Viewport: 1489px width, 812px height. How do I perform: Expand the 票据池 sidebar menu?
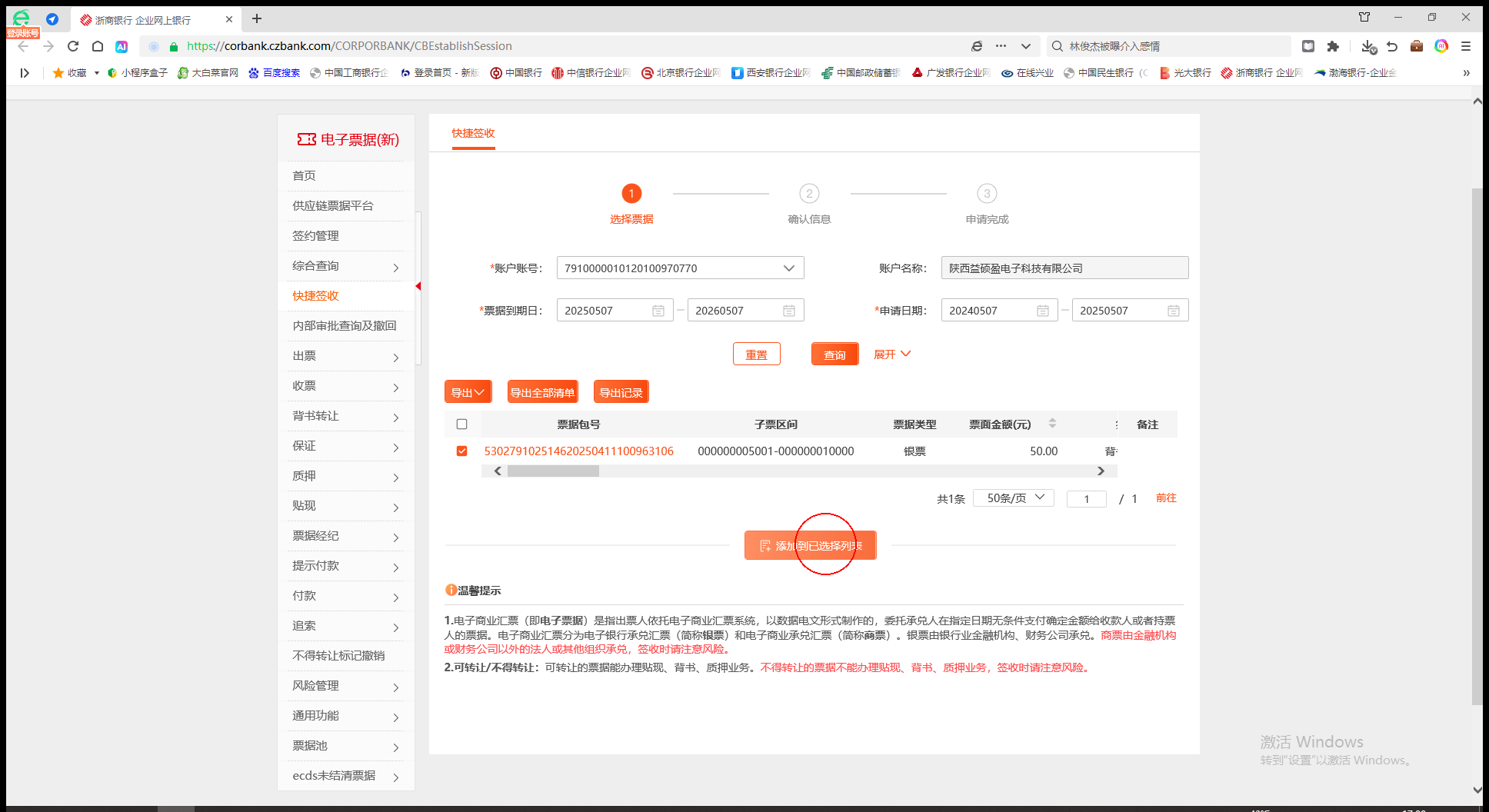[345, 746]
